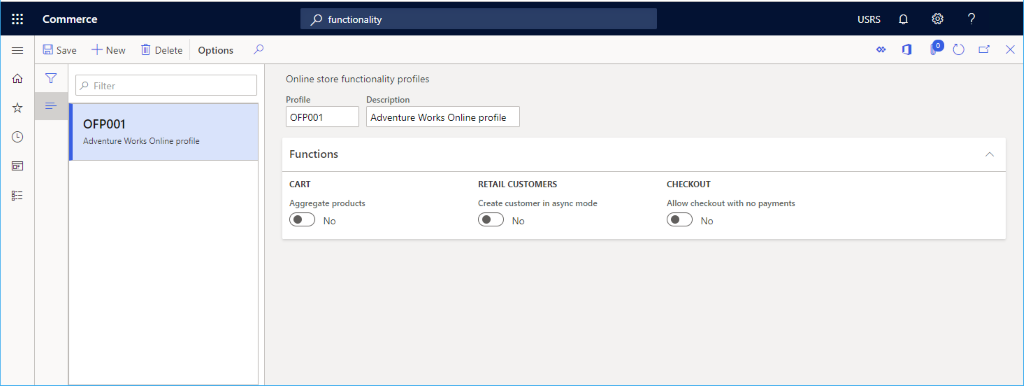Click the Commerce title text
The height and width of the screenshot is (386, 1024).
pos(70,19)
